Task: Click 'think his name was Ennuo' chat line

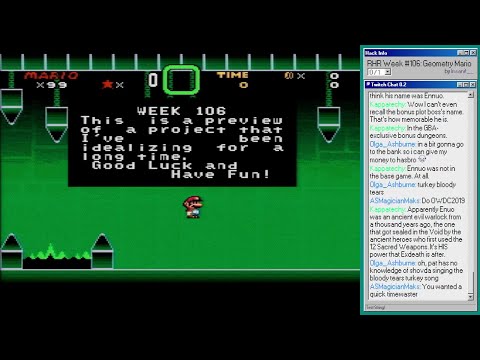Action: click(x=407, y=96)
